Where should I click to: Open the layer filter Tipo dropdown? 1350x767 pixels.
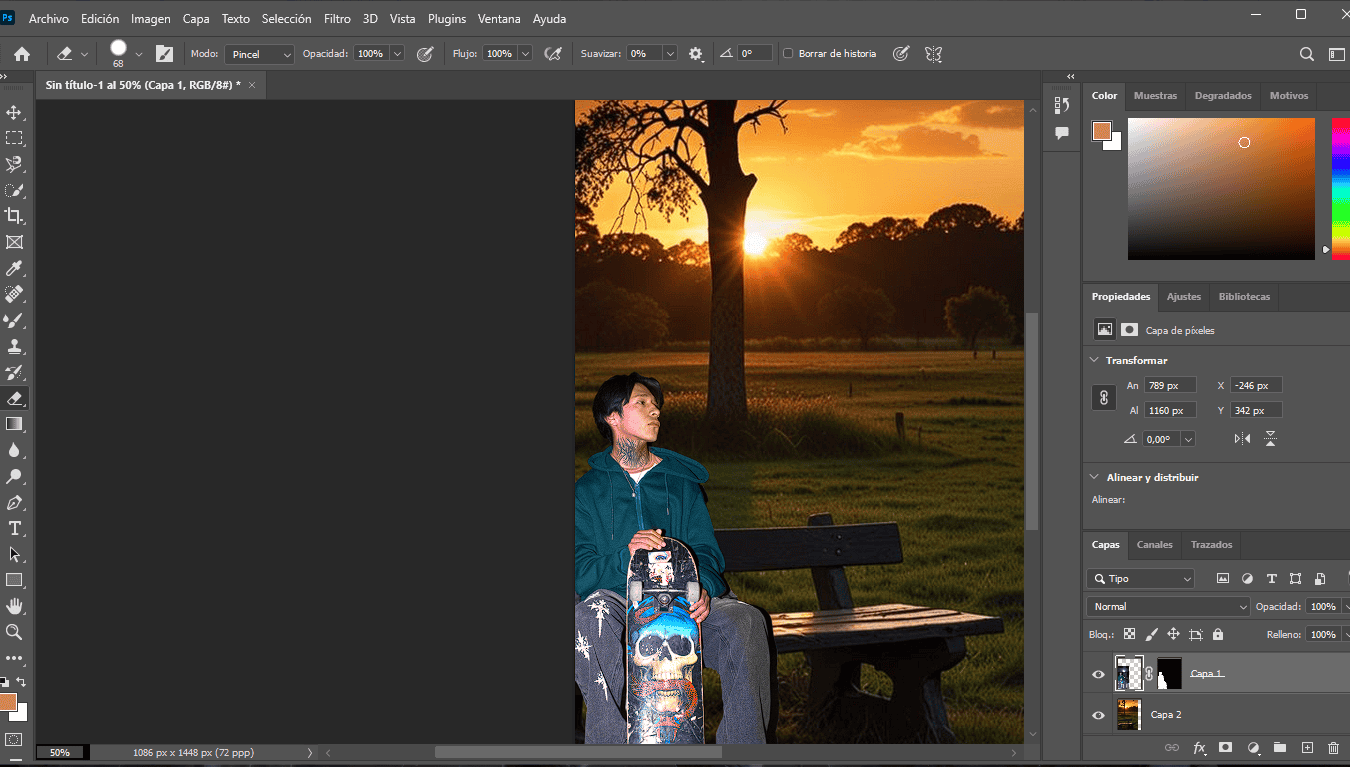1141,579
